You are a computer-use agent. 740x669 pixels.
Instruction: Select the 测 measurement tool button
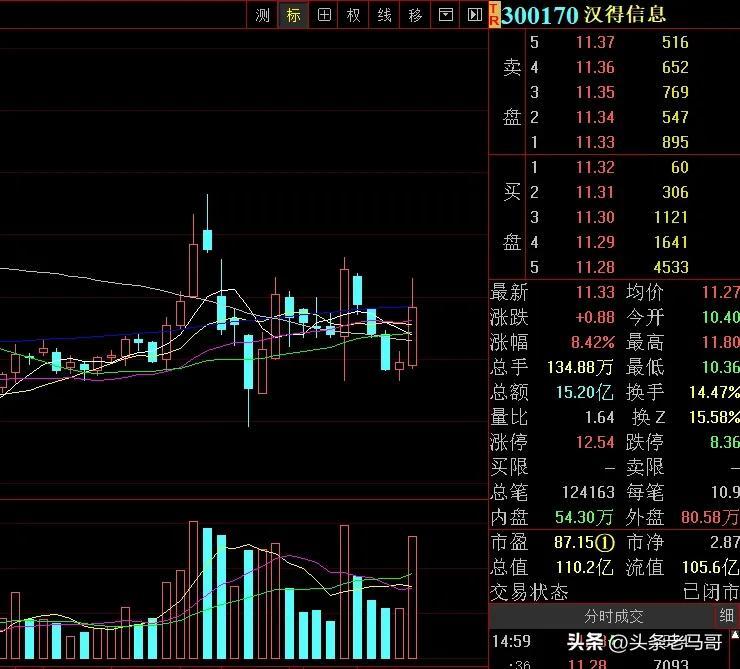262,15
